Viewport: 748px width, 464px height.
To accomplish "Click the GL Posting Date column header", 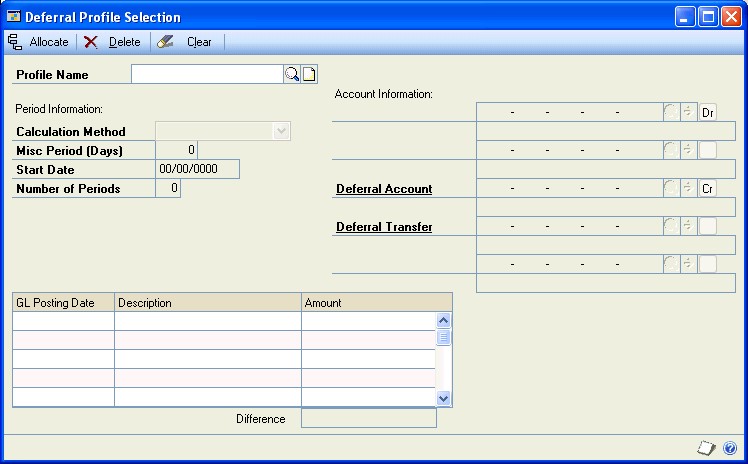I will pyautogui.click(x=63, y=303).
